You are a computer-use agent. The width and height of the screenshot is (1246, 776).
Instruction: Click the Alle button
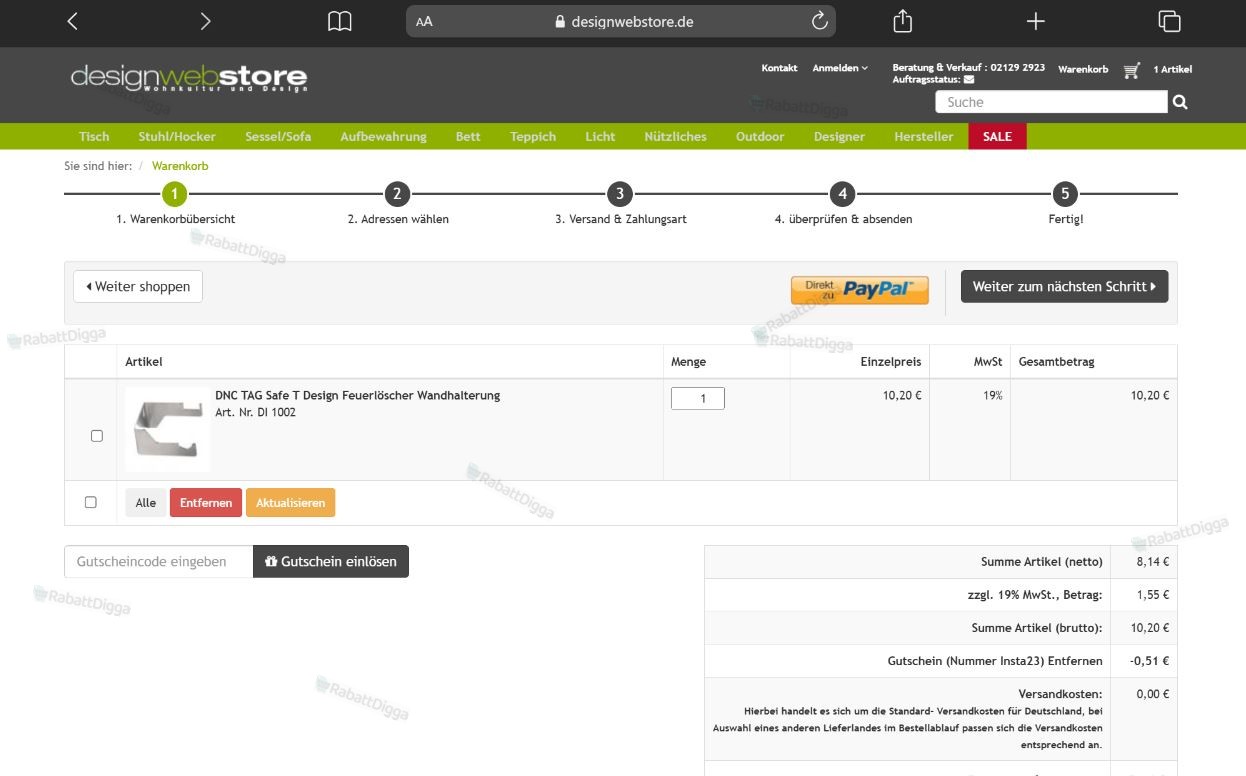coord(146,503)
